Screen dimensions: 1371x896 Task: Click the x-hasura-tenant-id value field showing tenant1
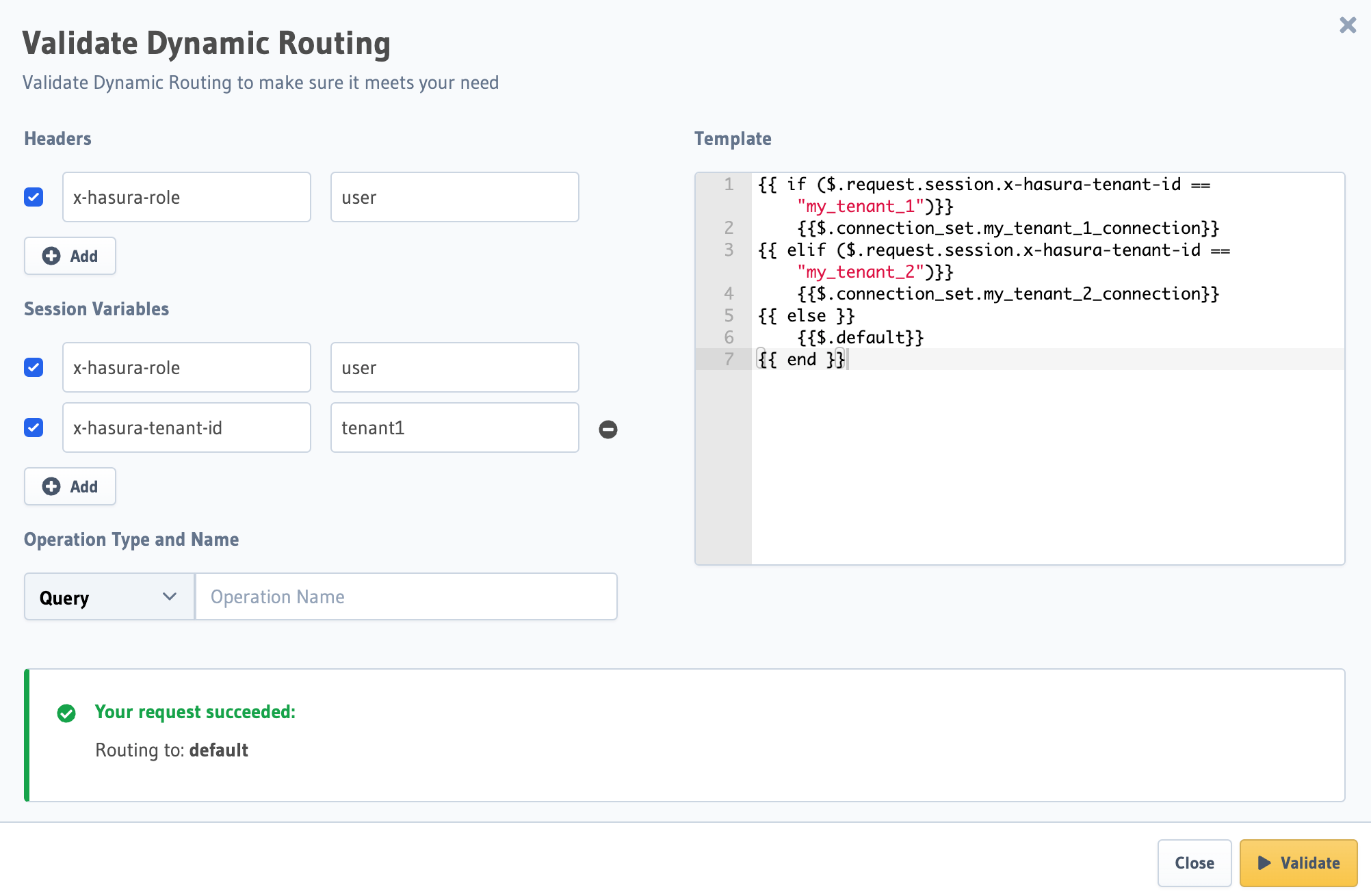pyautogui.click(x=454, y=428)
